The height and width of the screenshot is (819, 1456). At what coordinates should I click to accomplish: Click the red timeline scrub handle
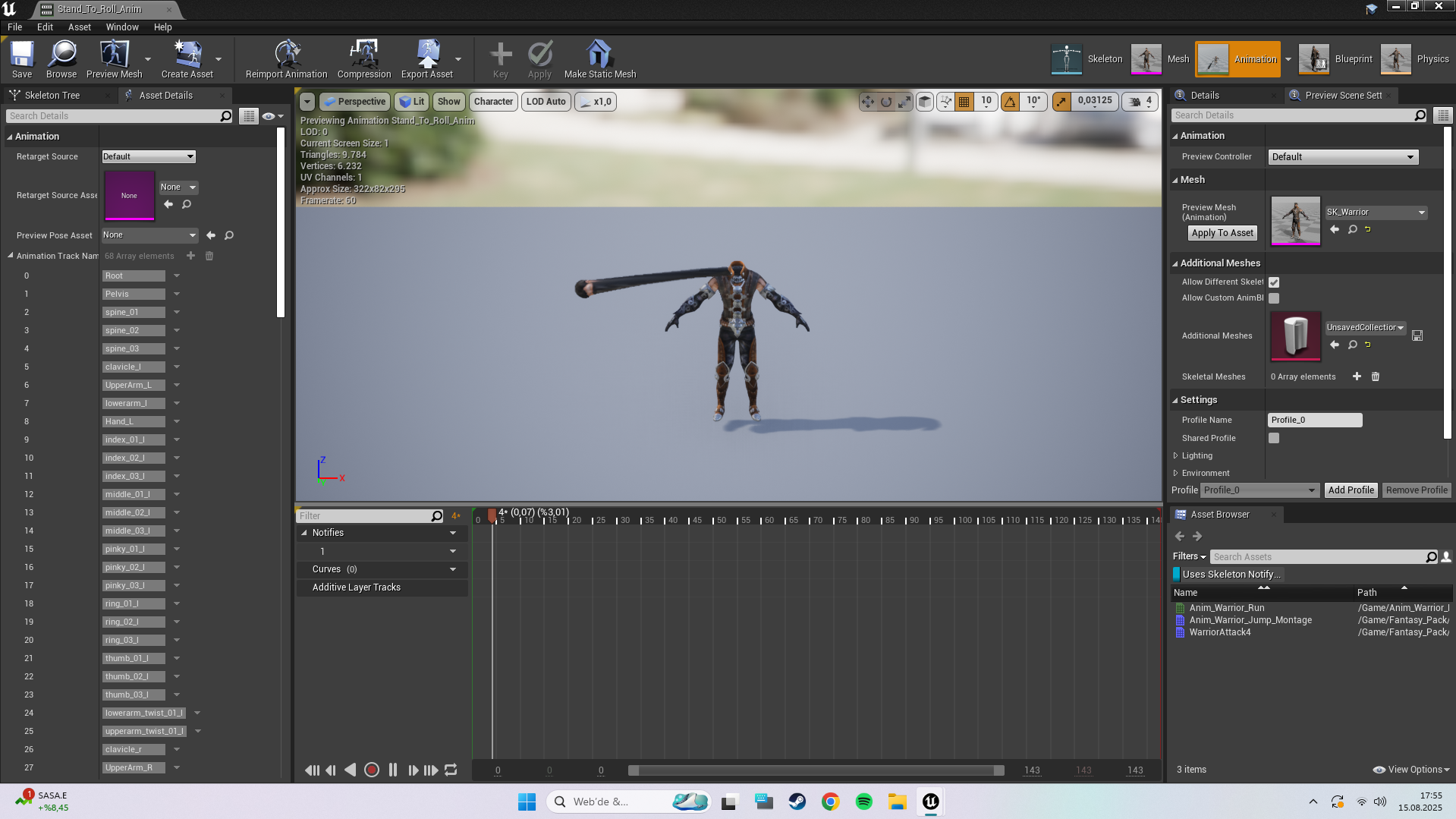[x=492, y=516]
